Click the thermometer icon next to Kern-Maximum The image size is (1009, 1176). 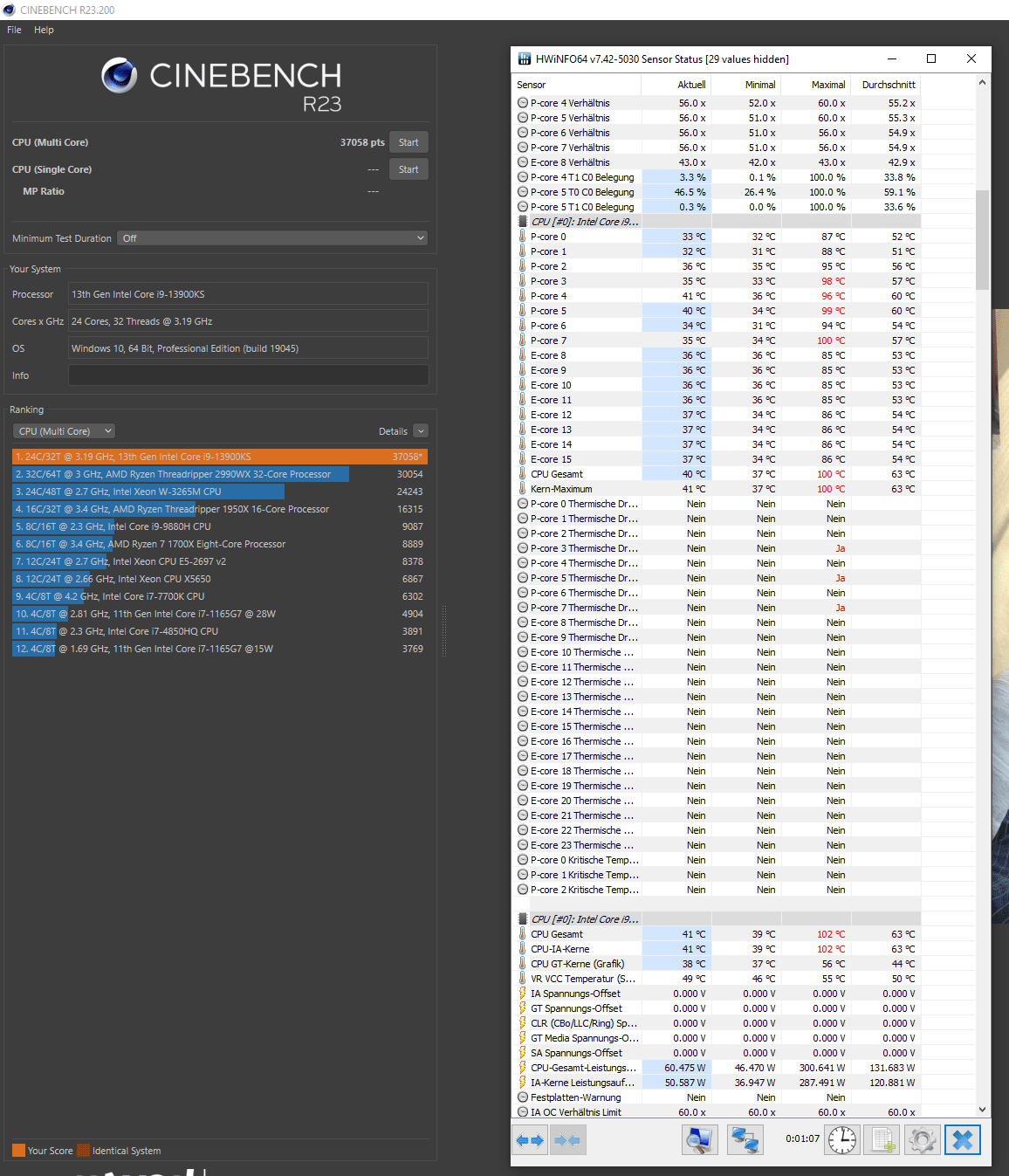(523, 489)
